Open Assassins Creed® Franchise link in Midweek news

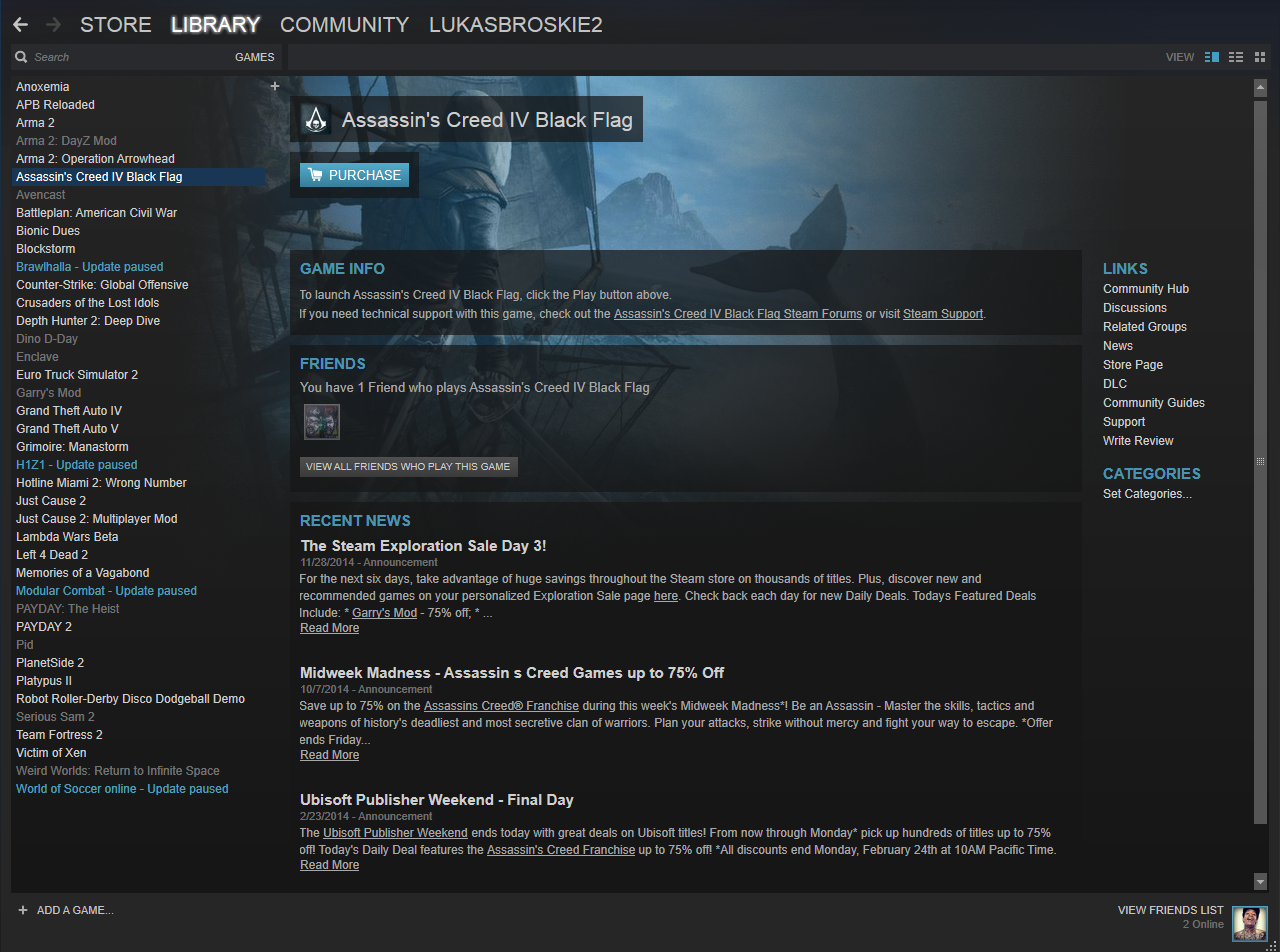point(501,706)
